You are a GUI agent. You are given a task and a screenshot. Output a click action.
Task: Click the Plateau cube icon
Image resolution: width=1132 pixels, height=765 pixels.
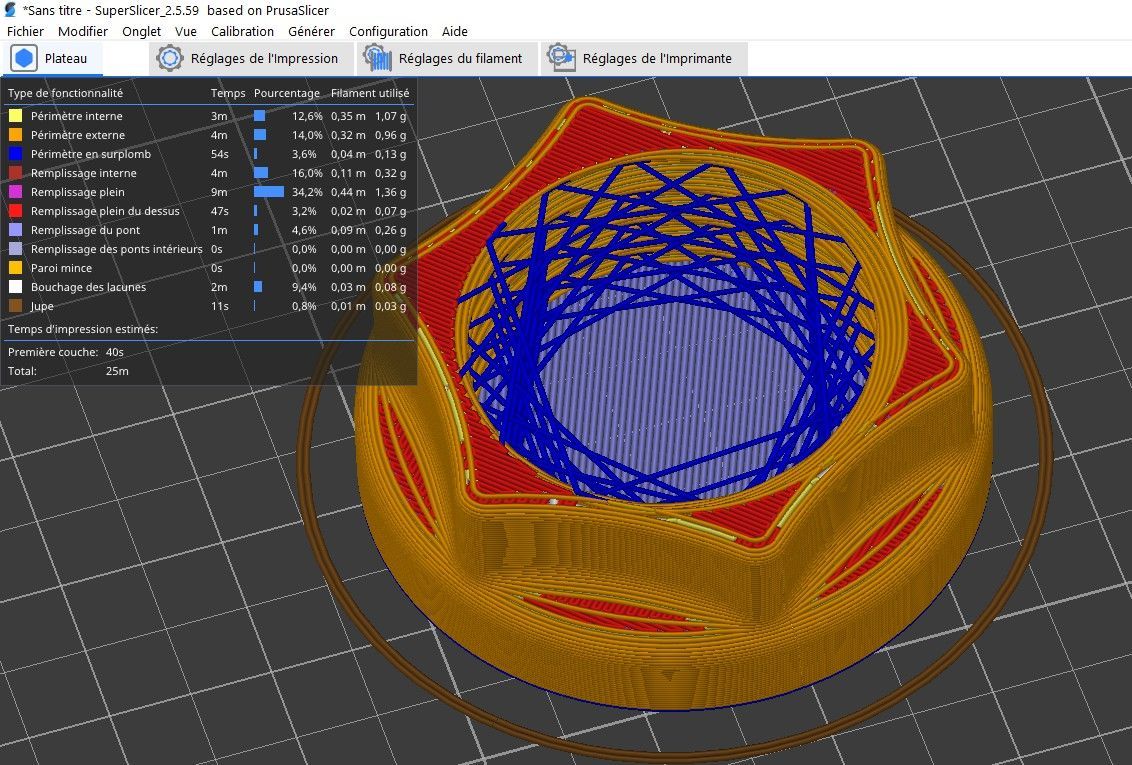[x=24, y=58]
